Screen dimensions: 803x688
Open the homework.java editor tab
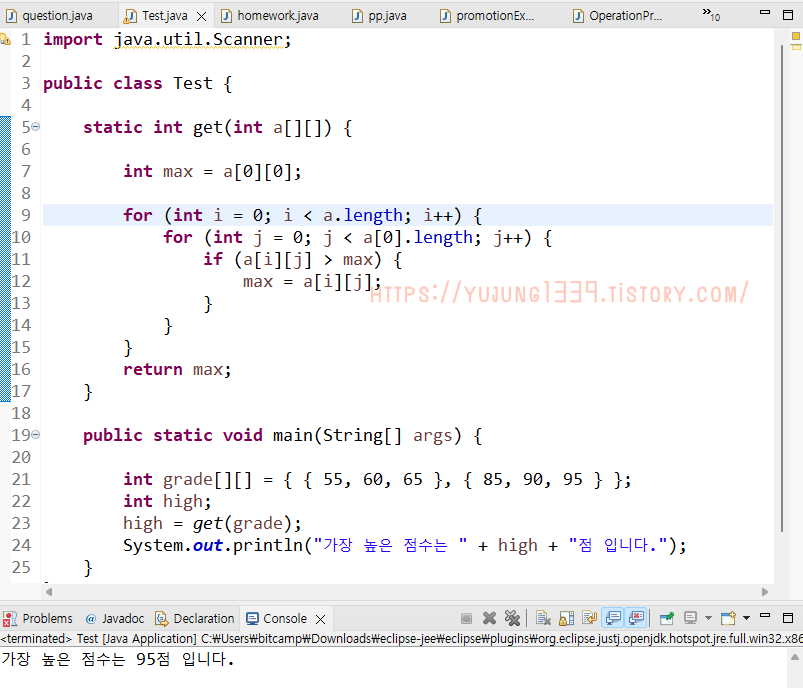tap(270, 16)
